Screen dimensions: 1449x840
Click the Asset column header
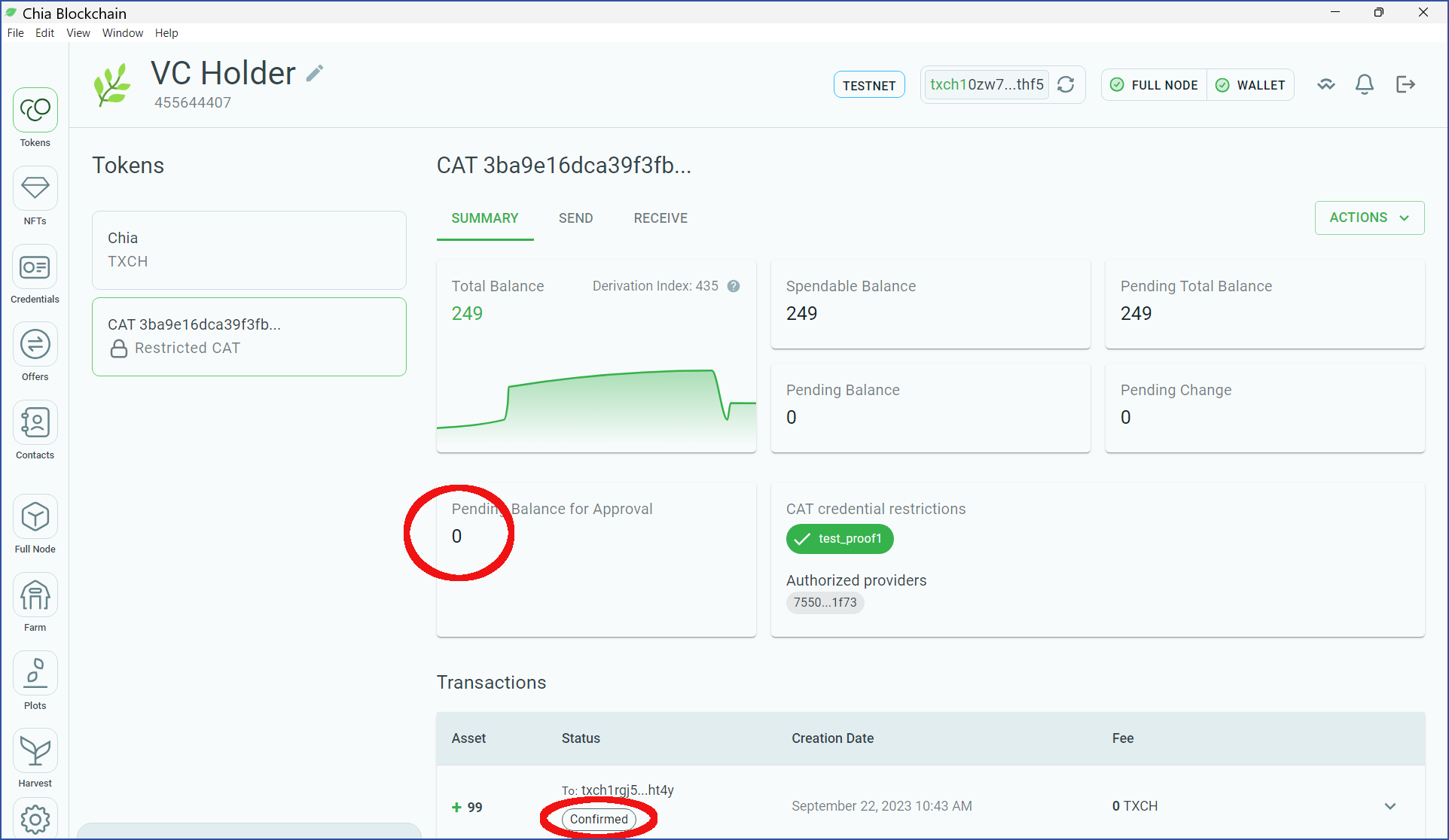click(x=468, y=738)
